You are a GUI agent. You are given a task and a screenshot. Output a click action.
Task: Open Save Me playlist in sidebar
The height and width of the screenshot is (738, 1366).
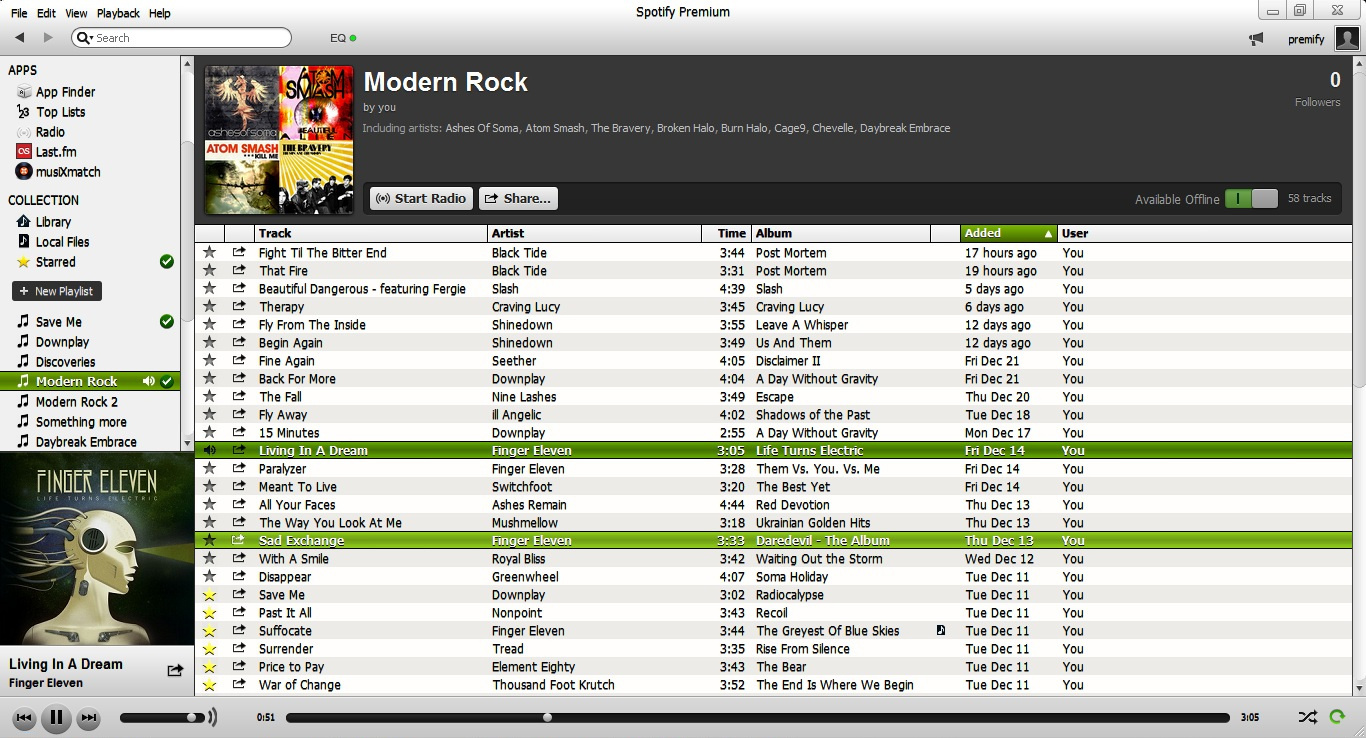[x=58, y=322]
